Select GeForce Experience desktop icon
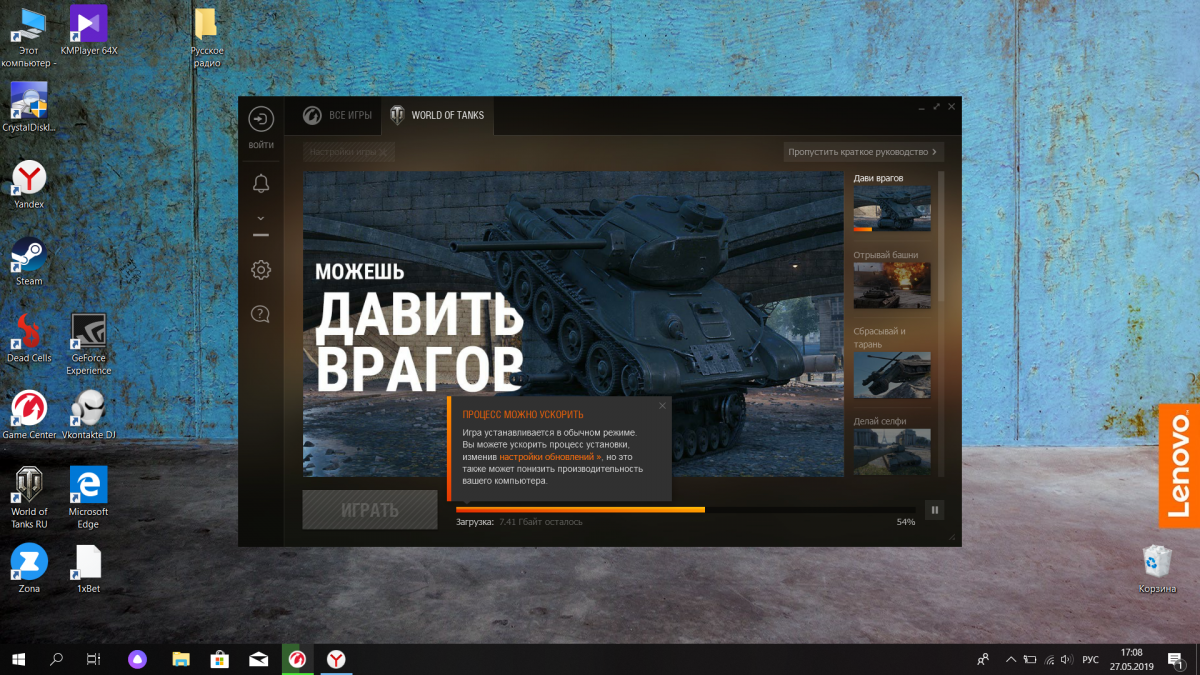 tap(89, 345)
